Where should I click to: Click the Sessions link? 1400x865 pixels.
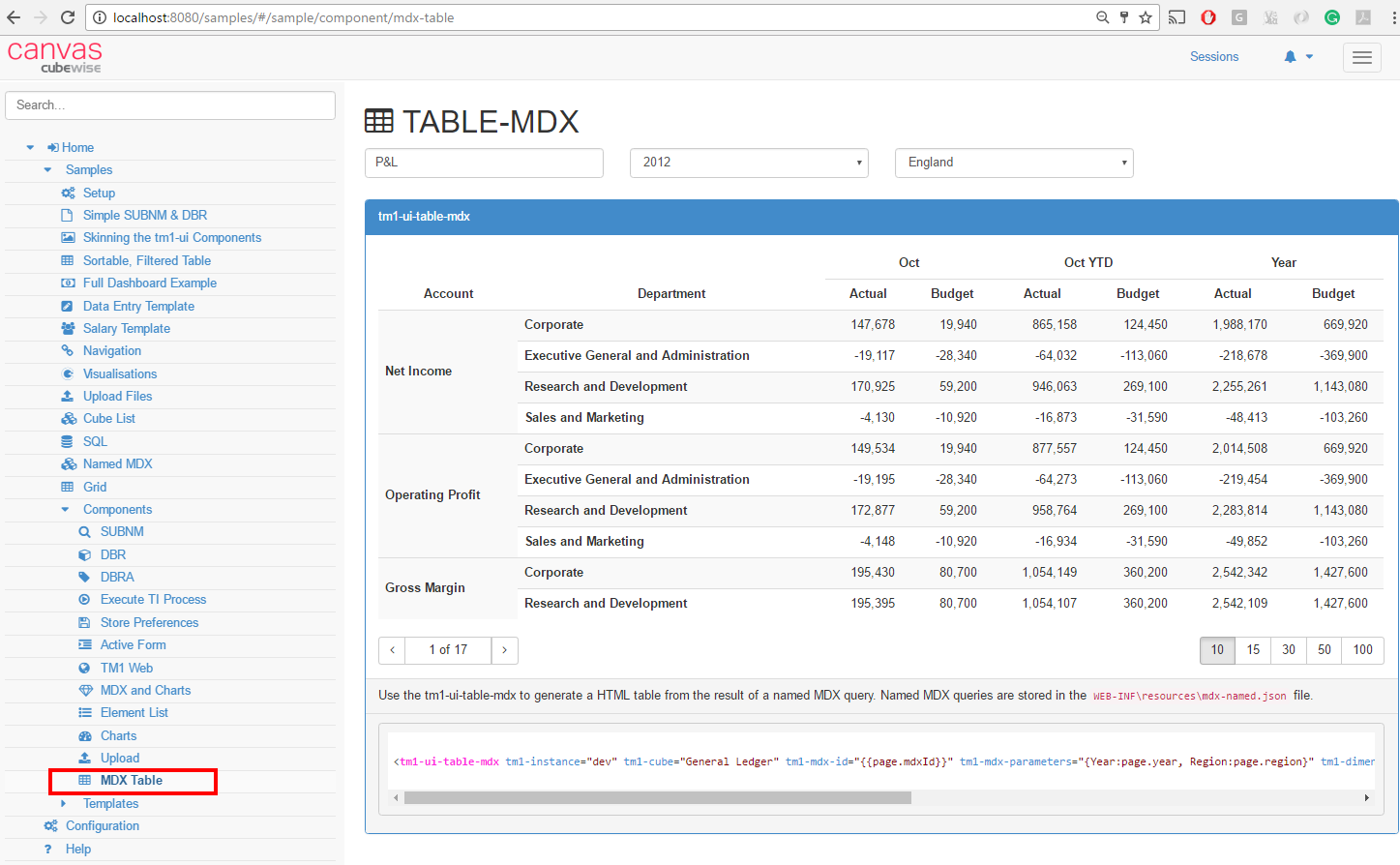[1213, 57]
